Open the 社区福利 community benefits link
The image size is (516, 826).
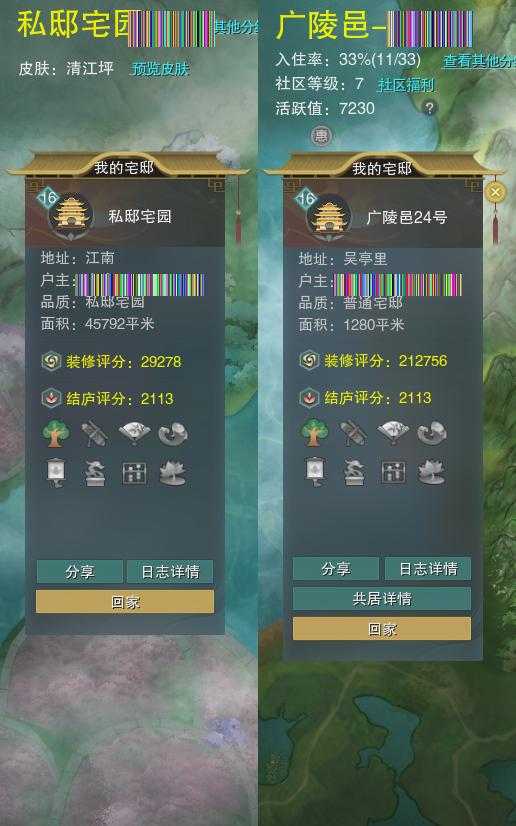point(405,84)
